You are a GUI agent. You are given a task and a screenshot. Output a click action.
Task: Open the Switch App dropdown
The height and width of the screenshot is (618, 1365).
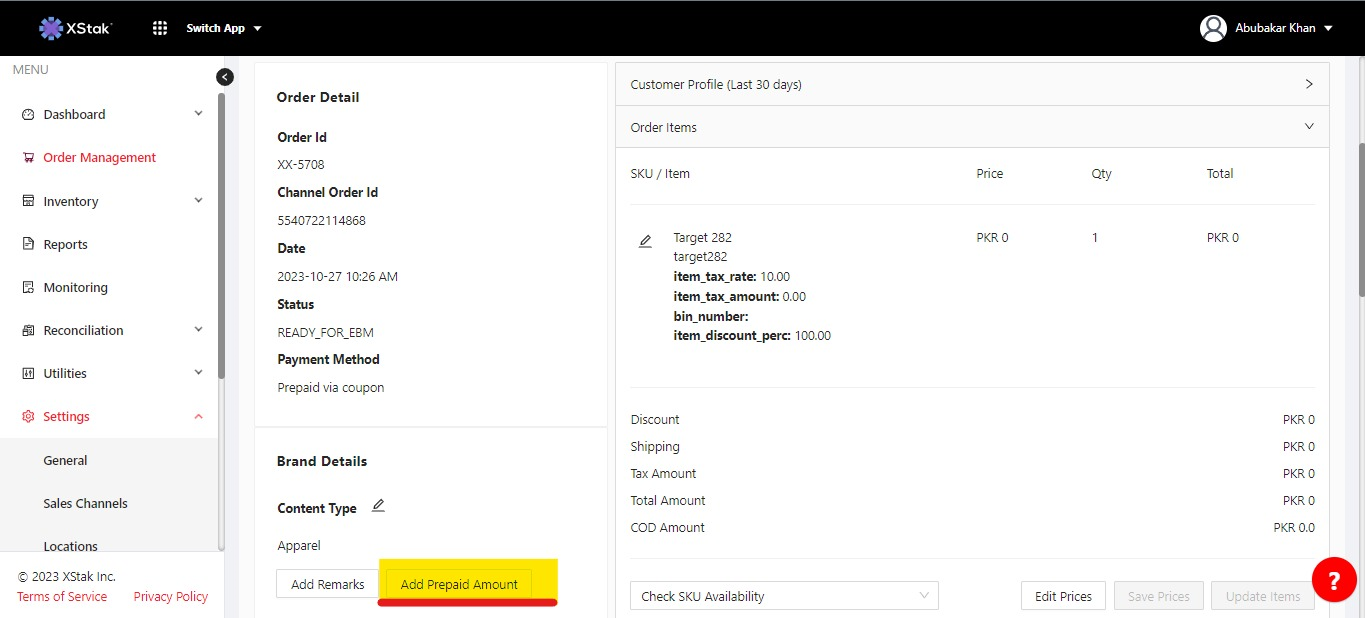click(x=224, y=28)
